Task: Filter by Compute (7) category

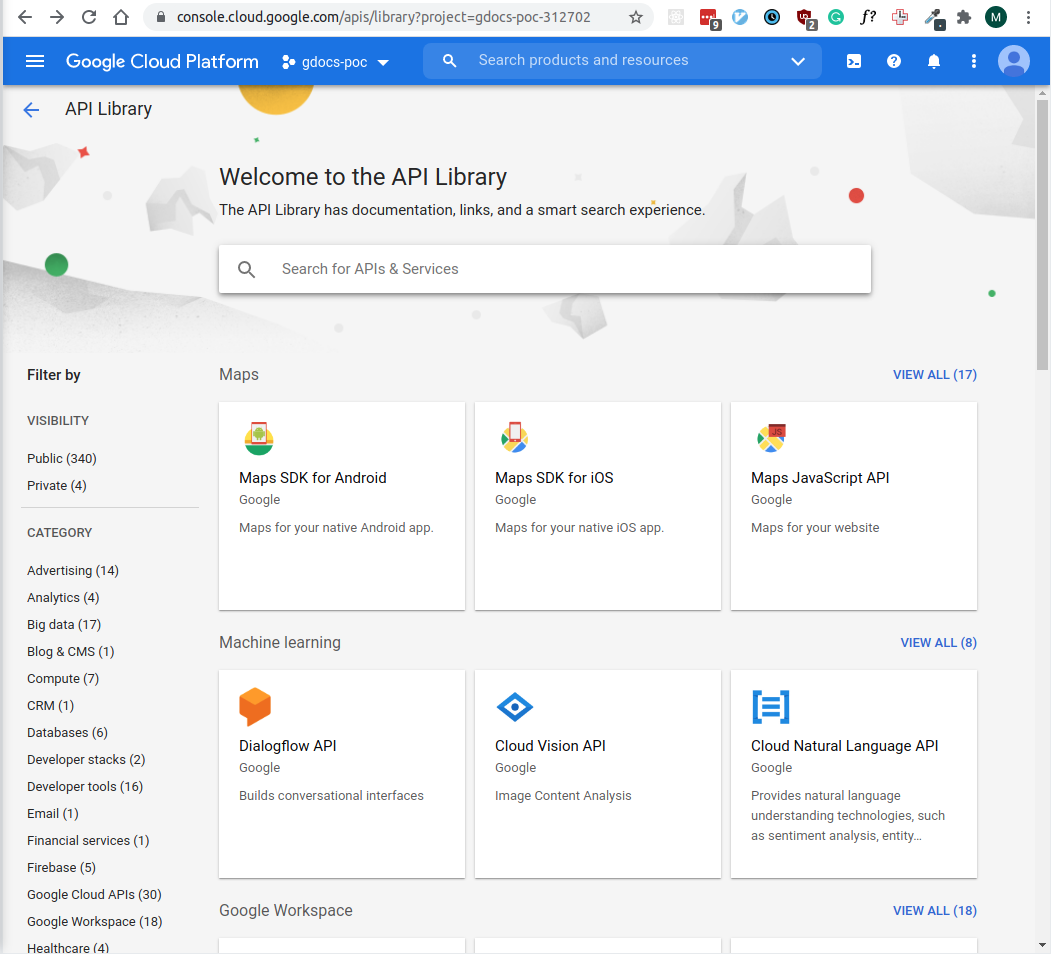Action: pos(63,678)
